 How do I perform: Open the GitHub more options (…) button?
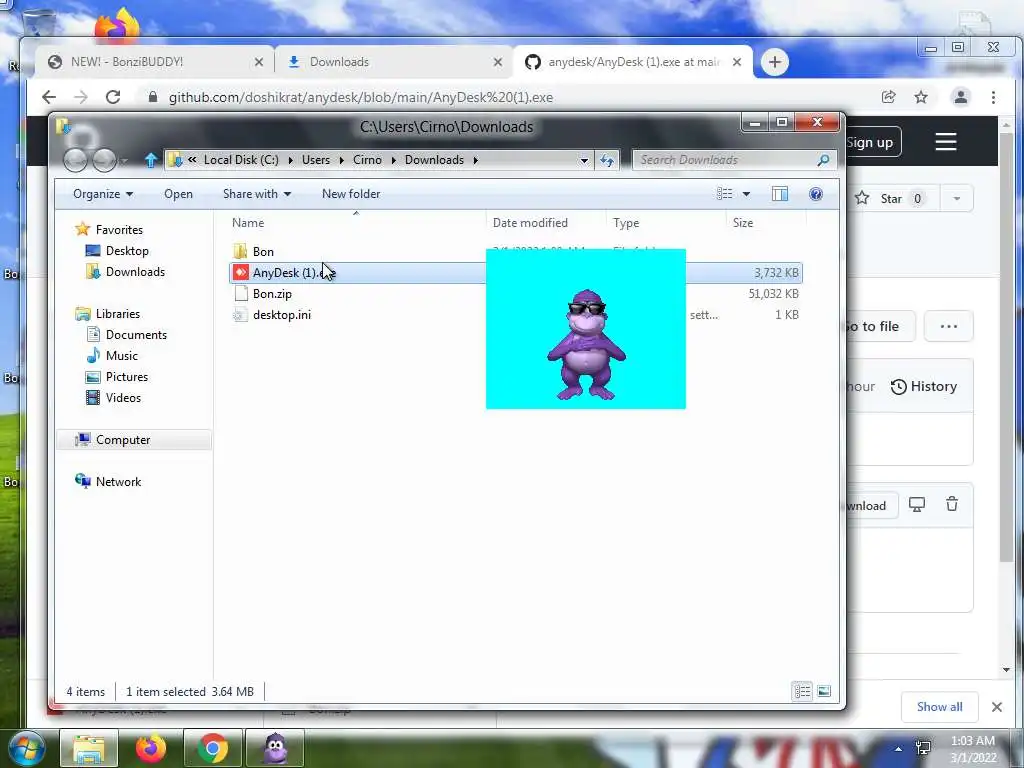(x=948, y=326)
